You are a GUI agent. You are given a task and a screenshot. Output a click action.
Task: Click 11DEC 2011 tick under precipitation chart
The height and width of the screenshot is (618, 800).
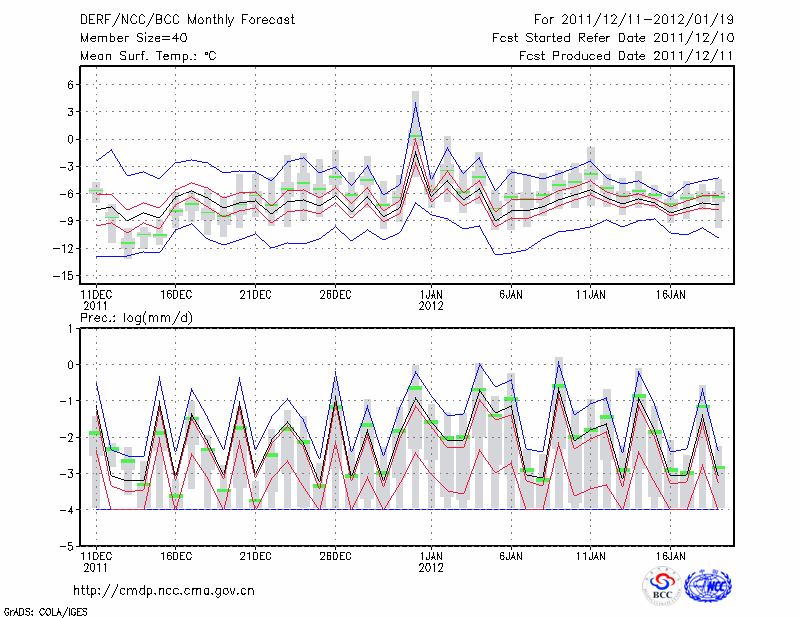pyautogui.click(x=96, y=561)
